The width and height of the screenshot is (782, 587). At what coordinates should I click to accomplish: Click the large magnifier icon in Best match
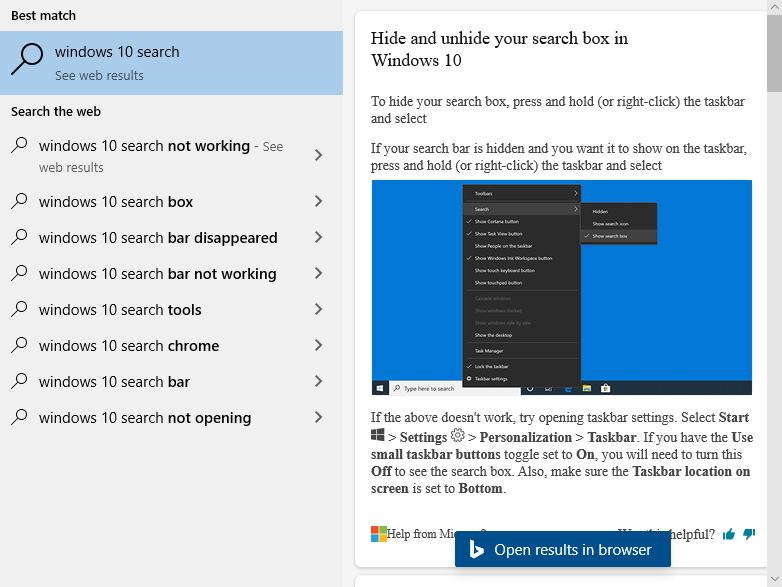click(27, 60)
